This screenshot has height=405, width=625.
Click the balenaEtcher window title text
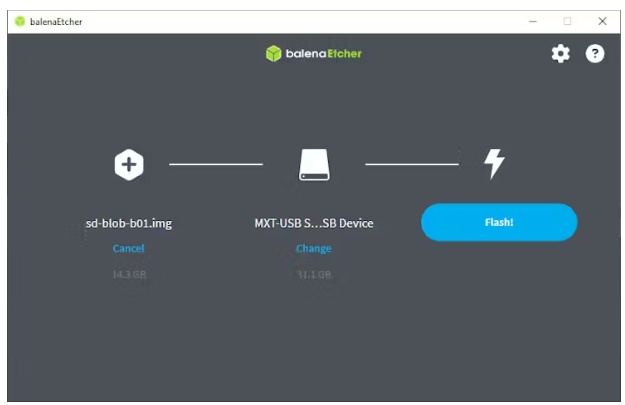coord(56,21)
